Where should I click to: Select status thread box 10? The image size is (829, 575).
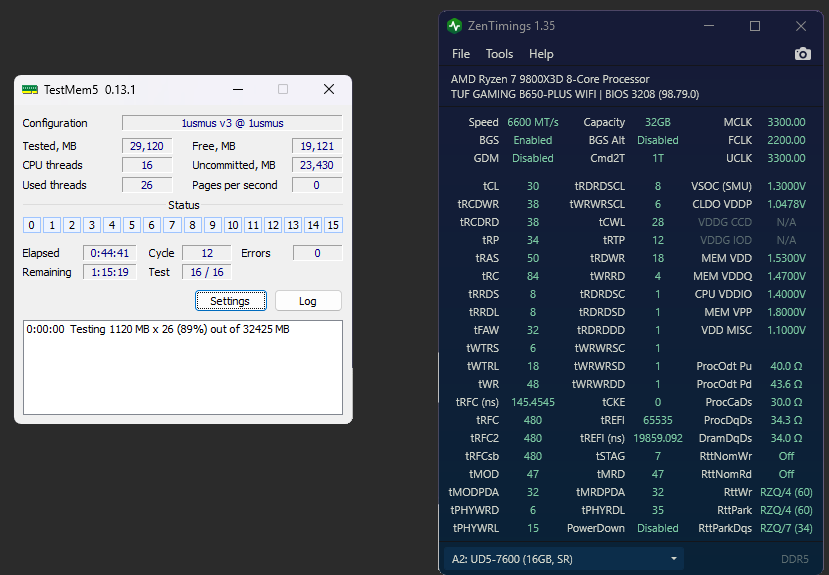pyautogui.click(x=233, y=225)
